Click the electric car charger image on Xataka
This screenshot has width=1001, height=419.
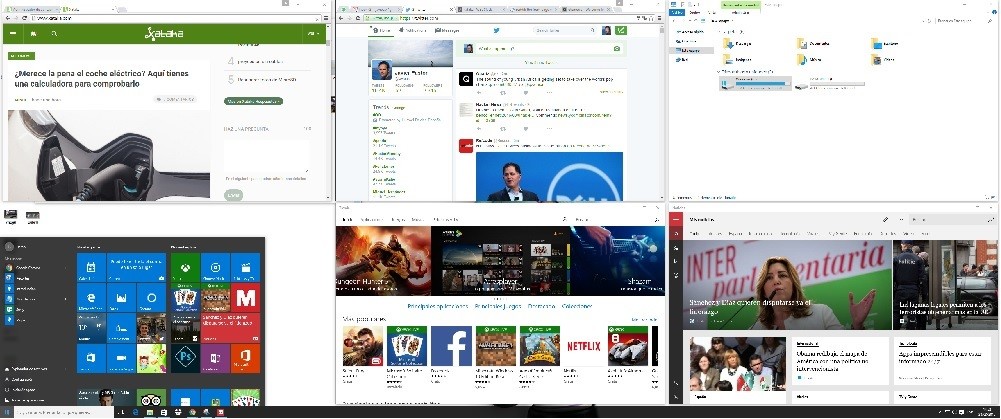click(x=109, y=155)
